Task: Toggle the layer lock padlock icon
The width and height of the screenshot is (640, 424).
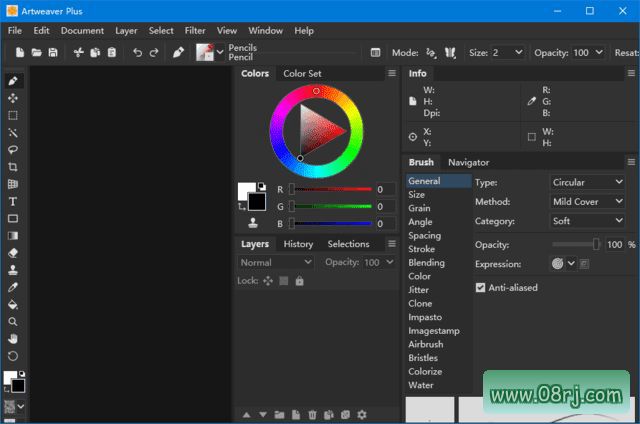Action: point(300,281)
